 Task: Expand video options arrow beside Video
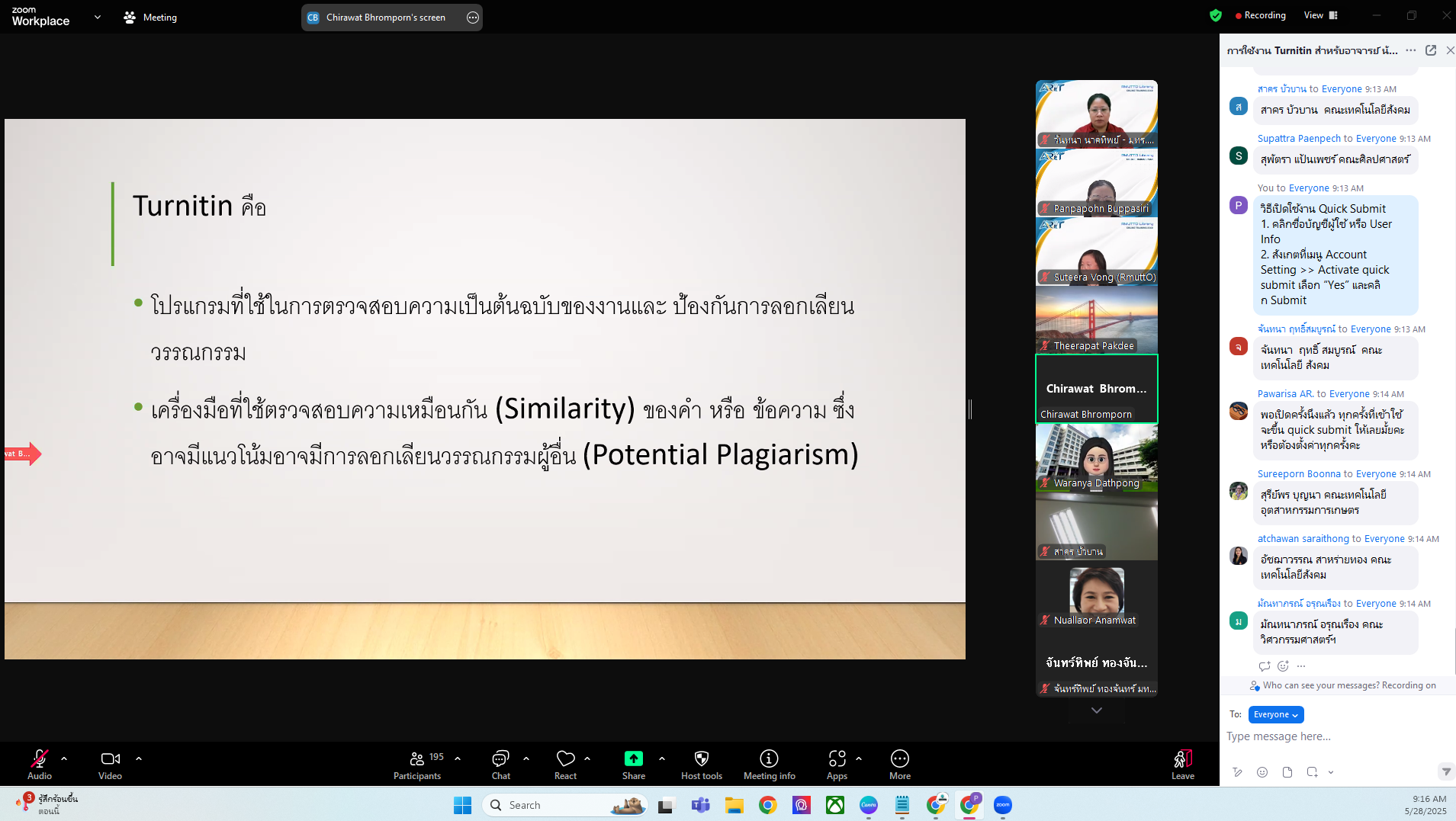pyautogui.click(x=139, y=758)
